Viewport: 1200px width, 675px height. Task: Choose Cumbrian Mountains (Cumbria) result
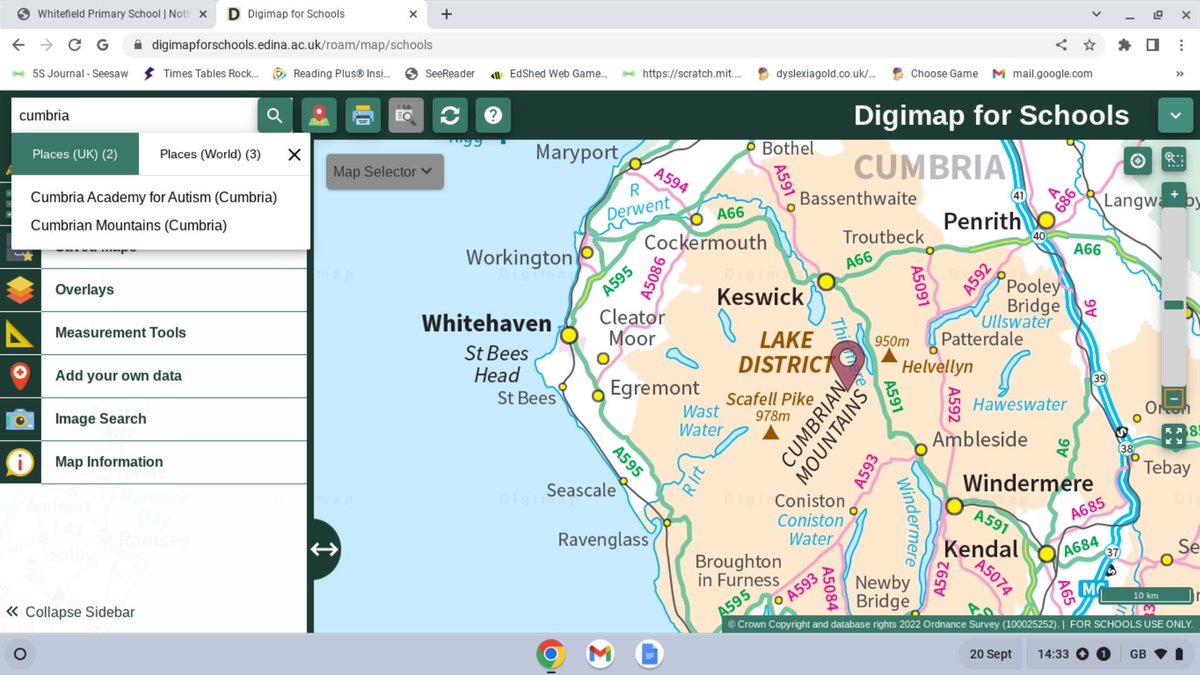pyautogui.click(x=129, y=225)
